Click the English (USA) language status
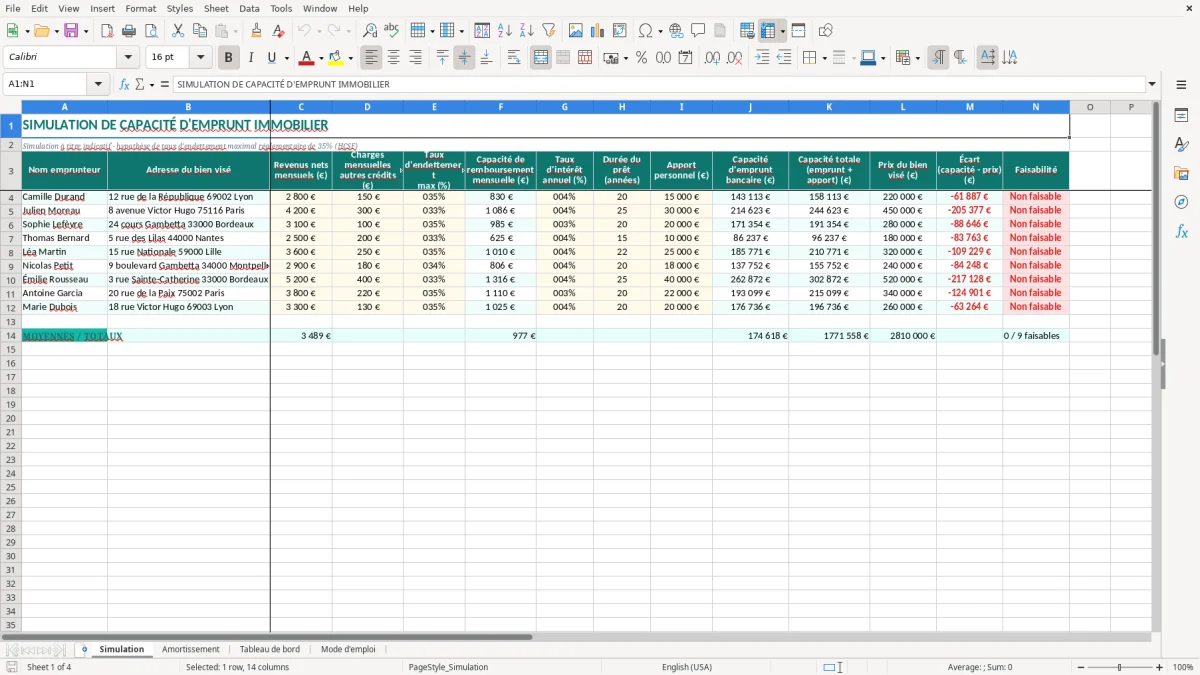 [x=687, y=667]
